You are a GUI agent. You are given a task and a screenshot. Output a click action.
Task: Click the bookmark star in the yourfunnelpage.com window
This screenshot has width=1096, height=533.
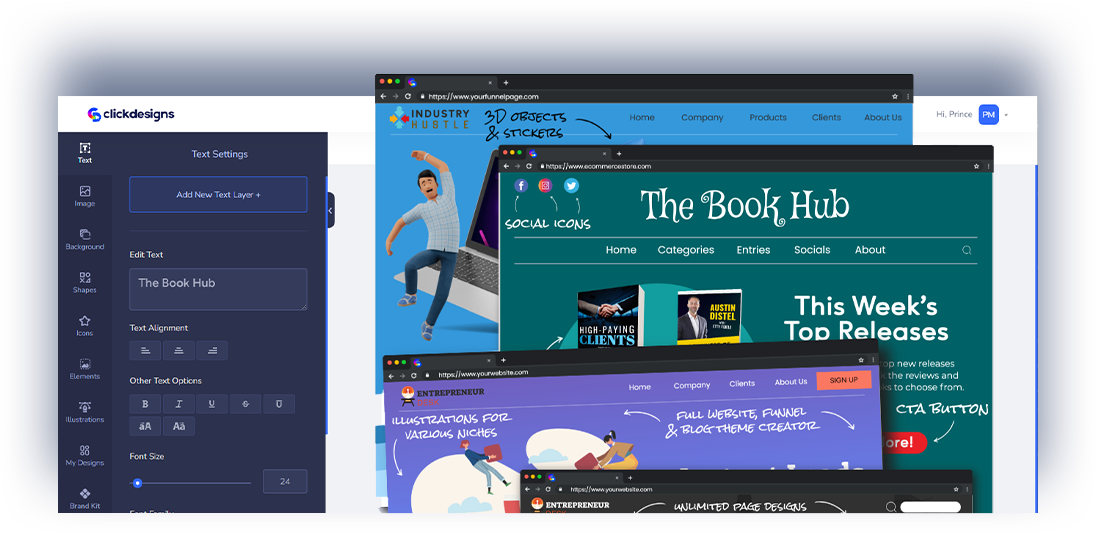[x=895, y=96]
